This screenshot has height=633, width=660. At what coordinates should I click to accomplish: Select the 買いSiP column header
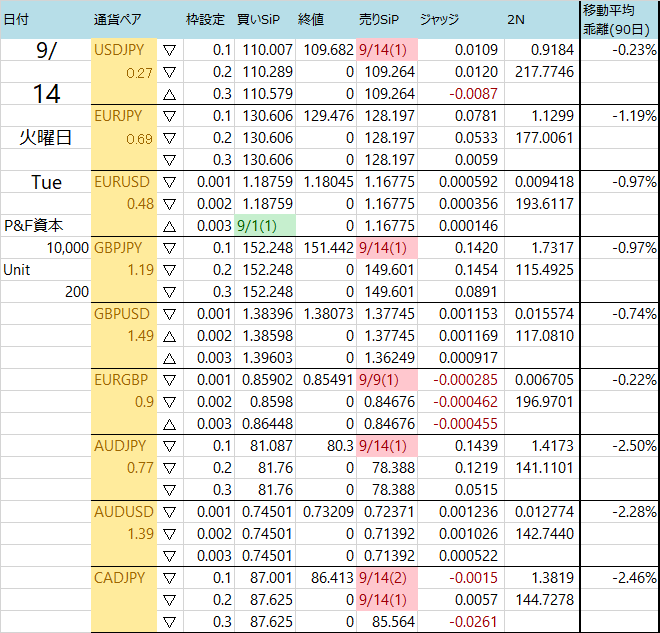(258, 19)
